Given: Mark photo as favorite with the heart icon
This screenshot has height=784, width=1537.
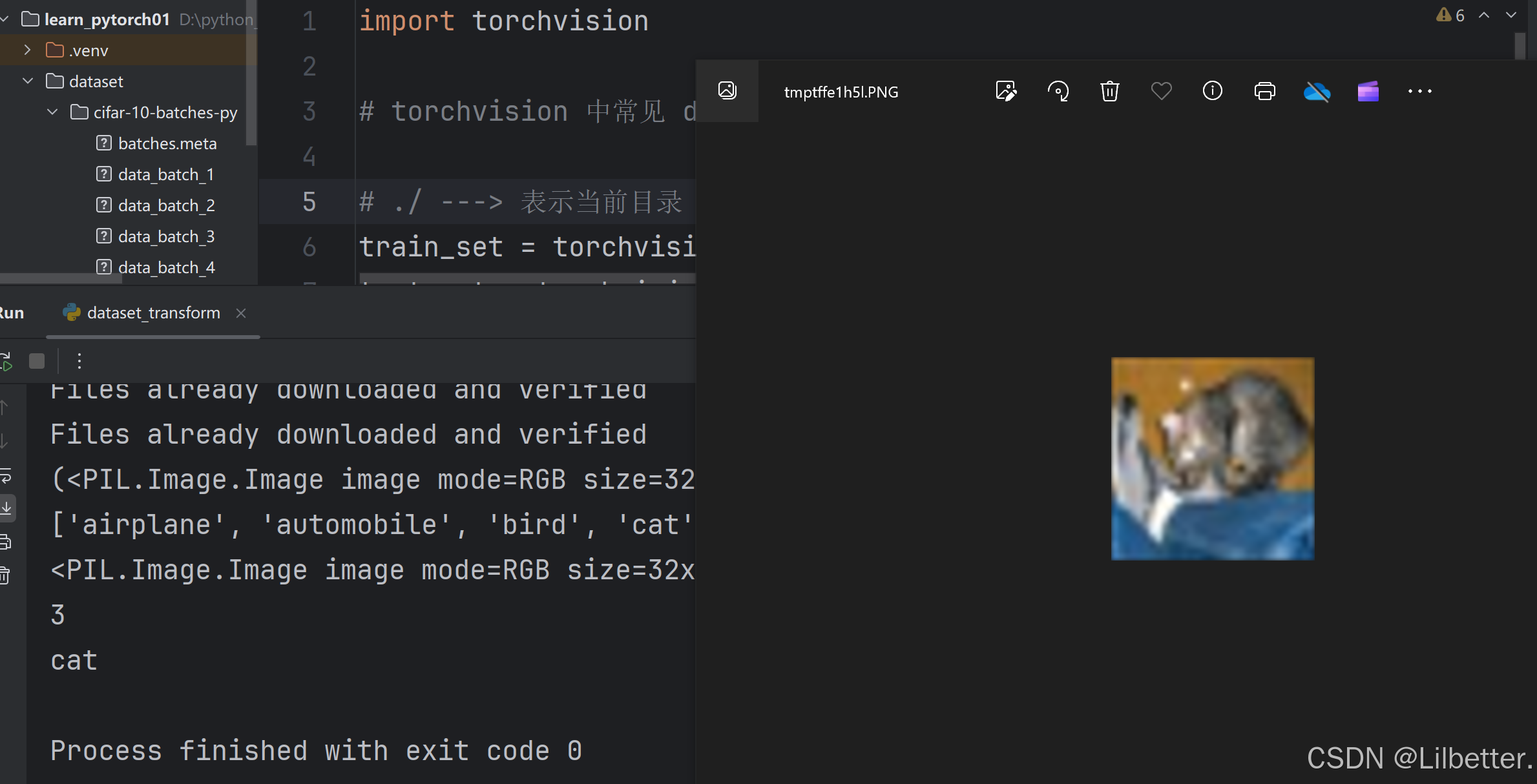Looking at the screenshot, I should [x=1161, y=91].
